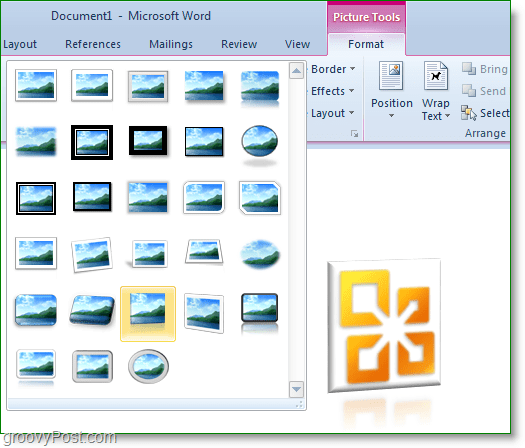Pick the soft edge oval style
525x448 pixels.
(260, 254)
